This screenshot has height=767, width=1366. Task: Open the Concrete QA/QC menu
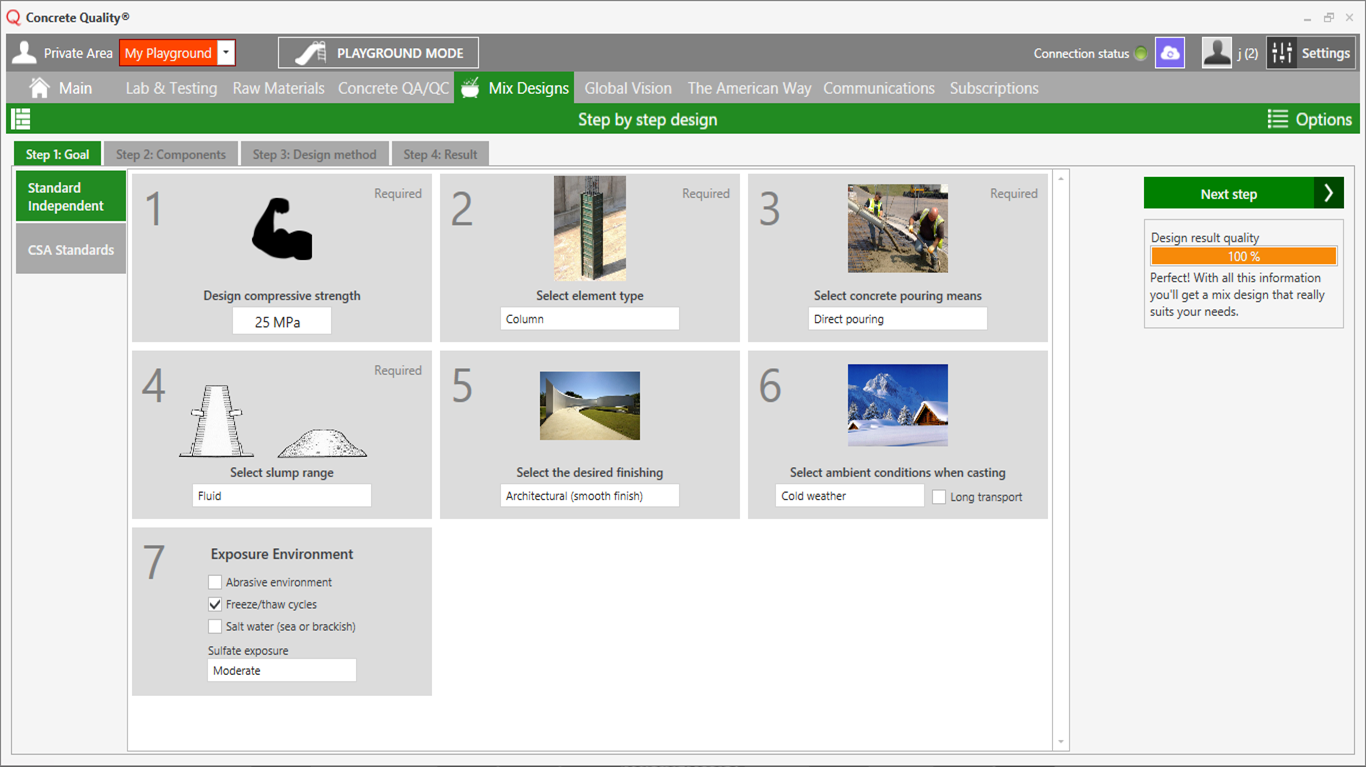(x=394, y=88)
